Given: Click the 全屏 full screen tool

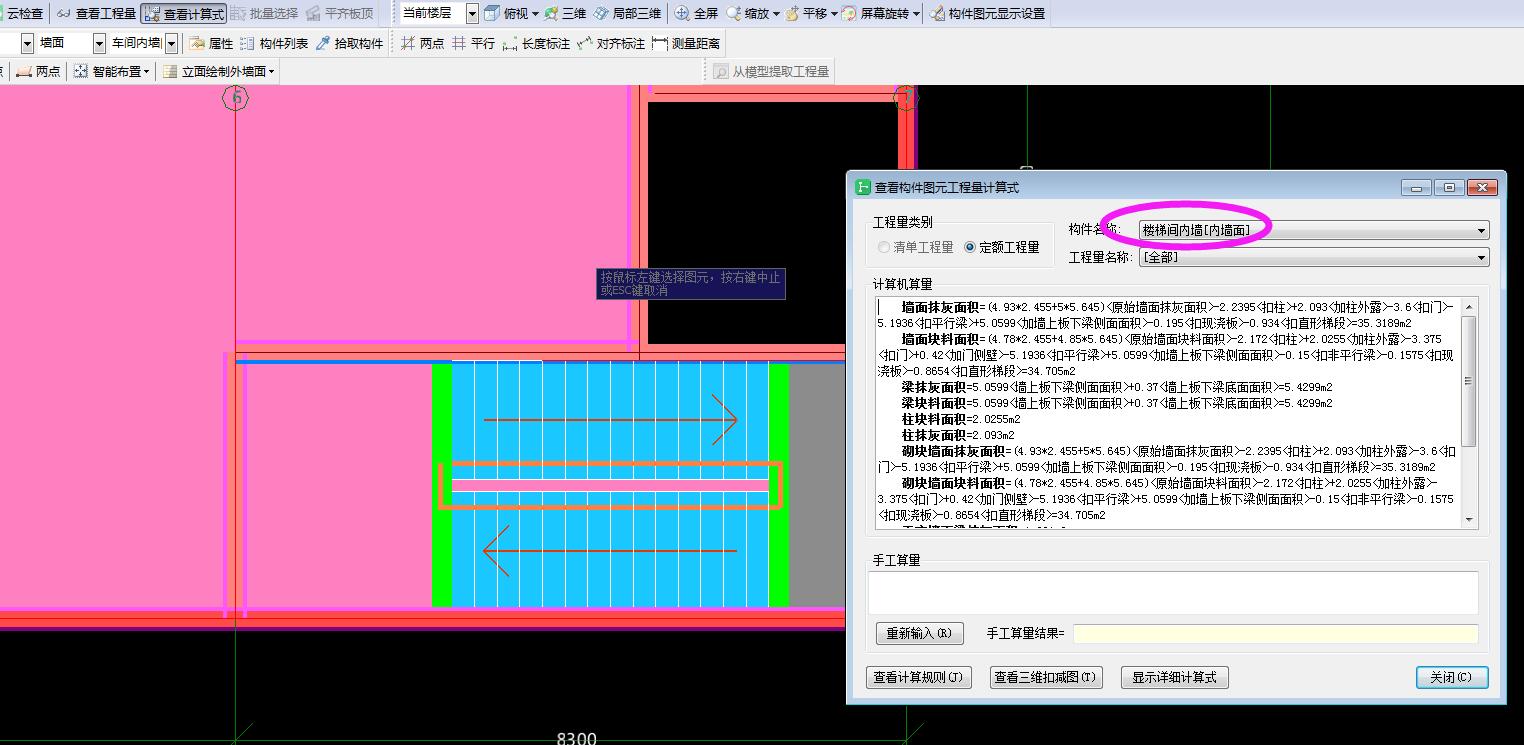Looking at the screenshot, I should coord(696,13).
